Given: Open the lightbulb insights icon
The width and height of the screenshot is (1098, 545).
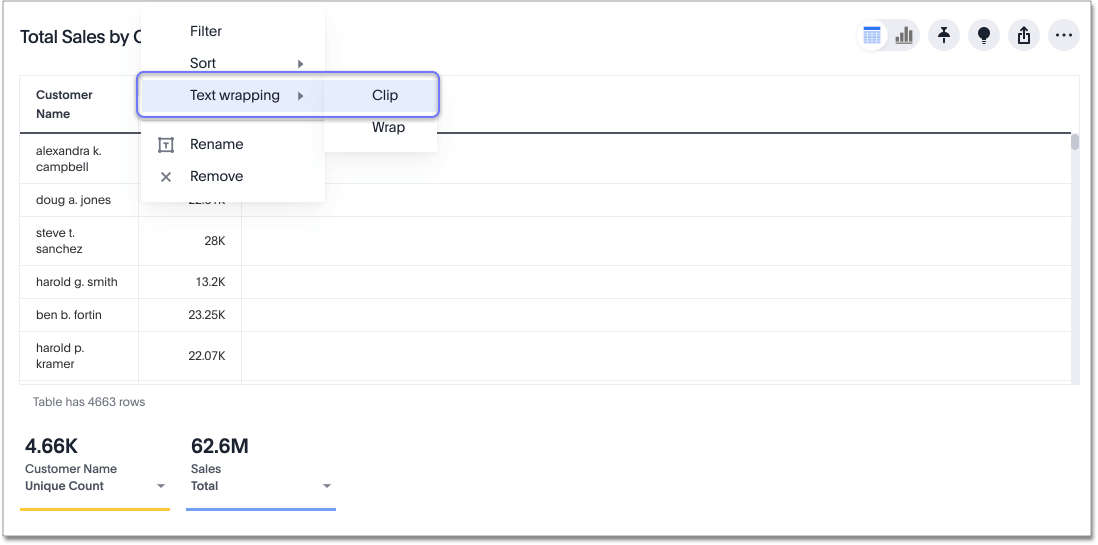Looking at the screenshot, I should point(984,36).
